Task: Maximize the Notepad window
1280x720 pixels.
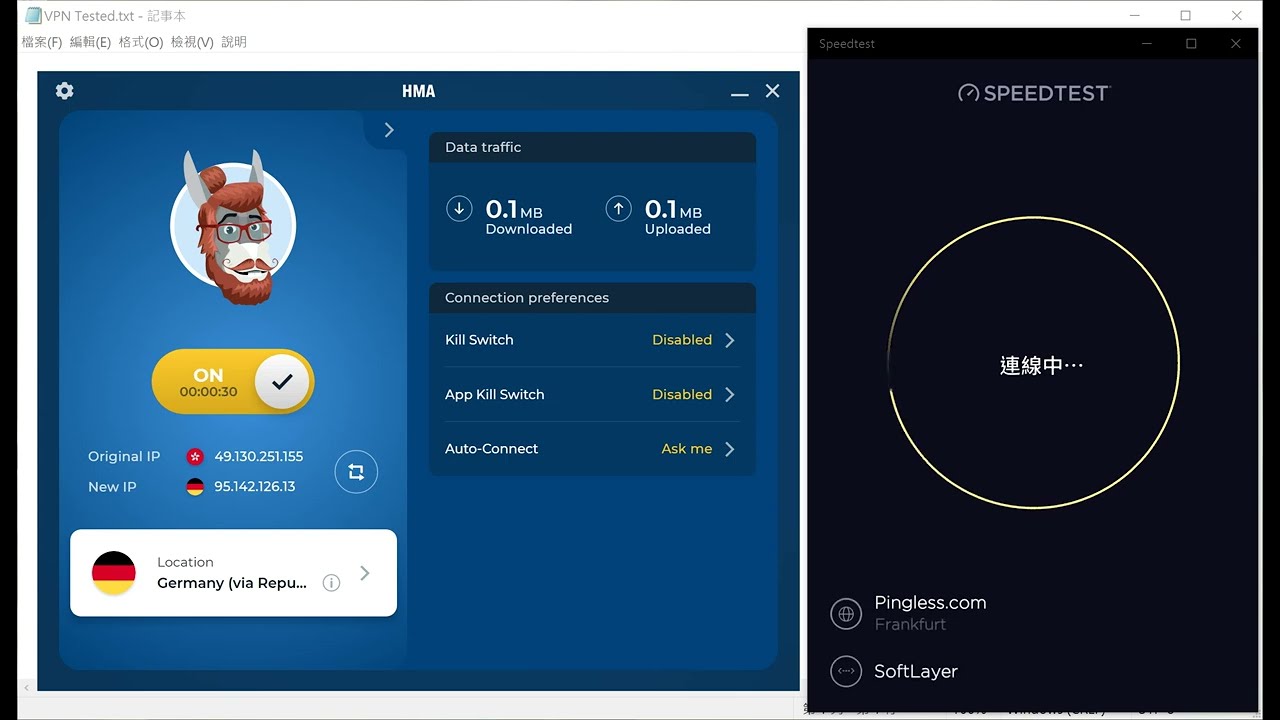Action: click(1186, 16)
